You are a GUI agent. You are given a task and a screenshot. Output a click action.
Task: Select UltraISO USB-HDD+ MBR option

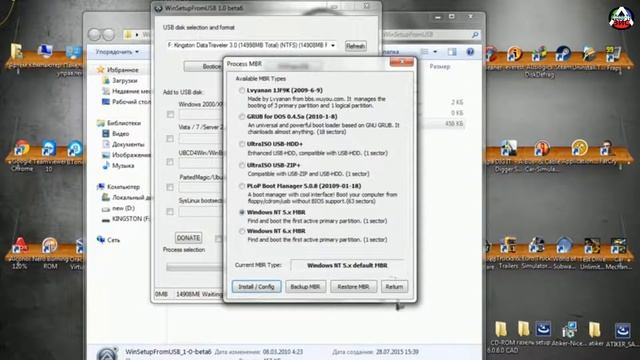[242, 144]
